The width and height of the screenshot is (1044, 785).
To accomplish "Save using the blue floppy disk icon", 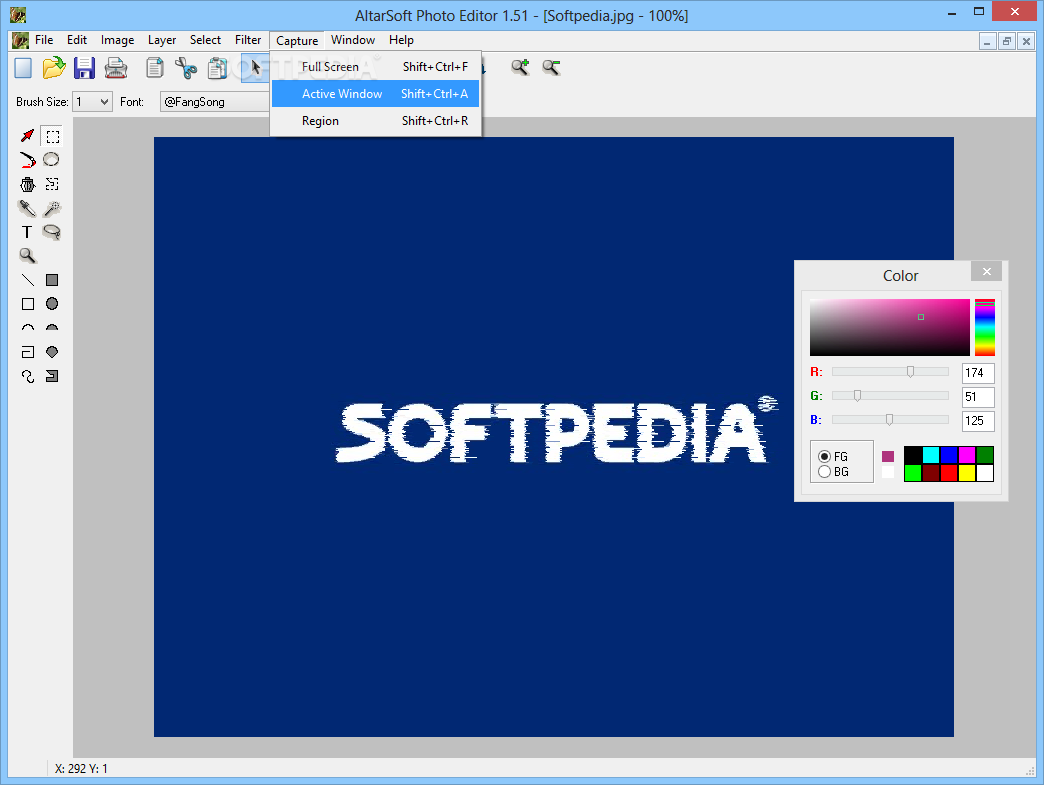I will tap(85, 68).
